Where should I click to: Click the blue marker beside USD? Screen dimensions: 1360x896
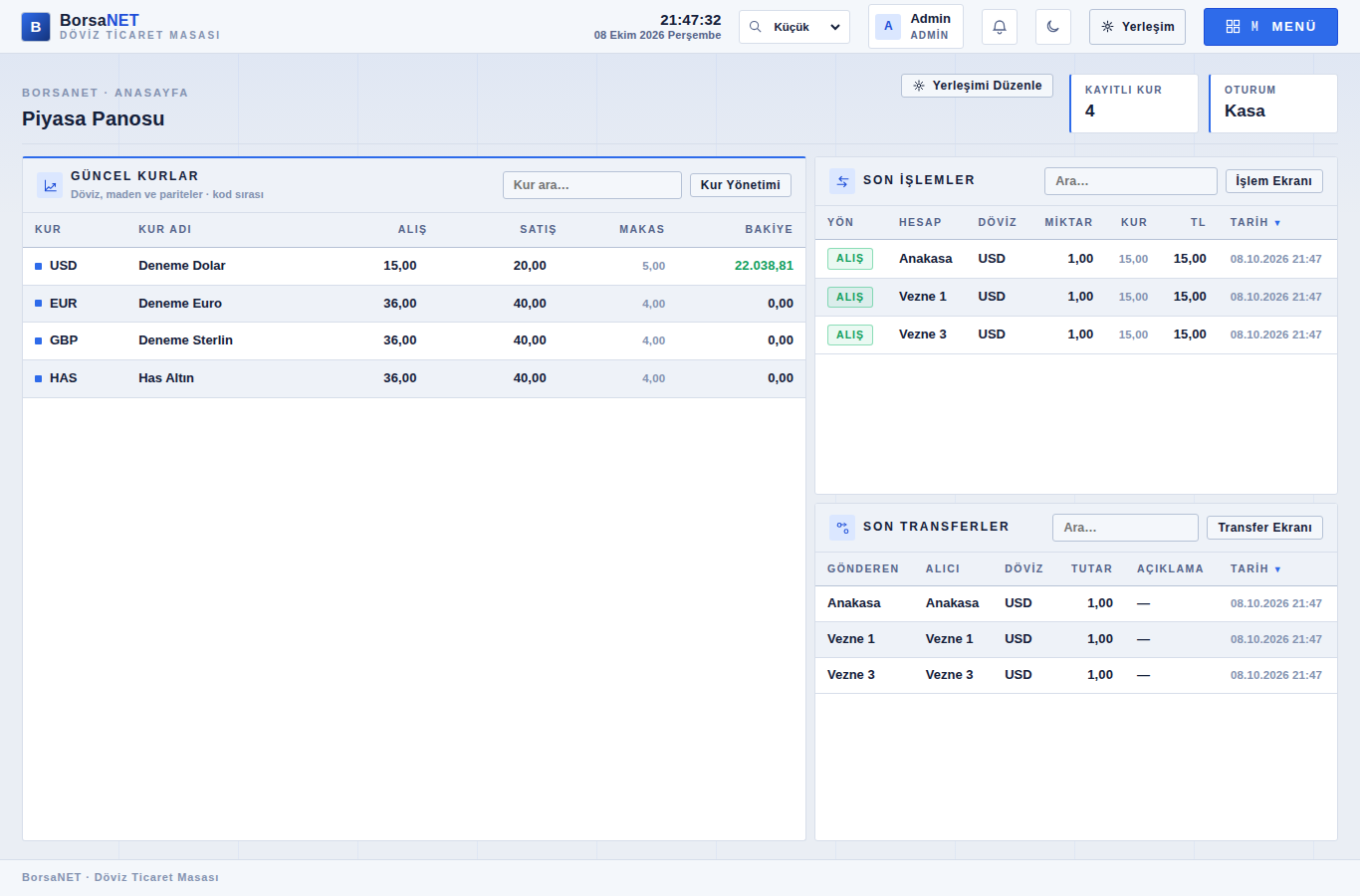pyautogui.click(x=38, y=266)
